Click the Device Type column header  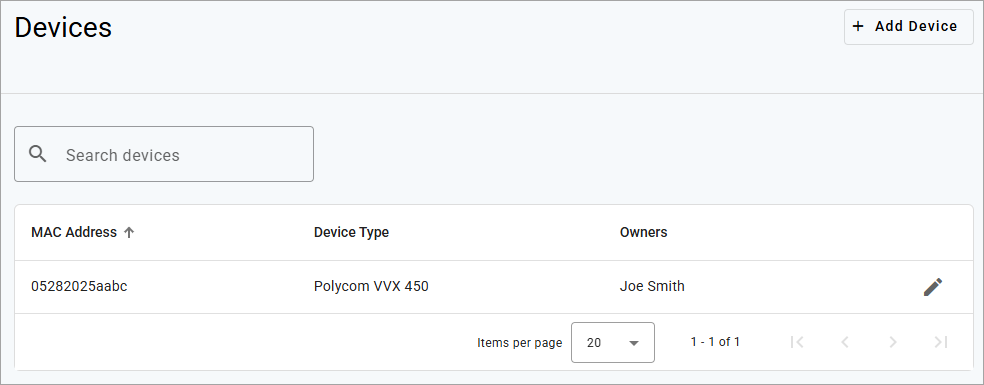pos(351,232)
